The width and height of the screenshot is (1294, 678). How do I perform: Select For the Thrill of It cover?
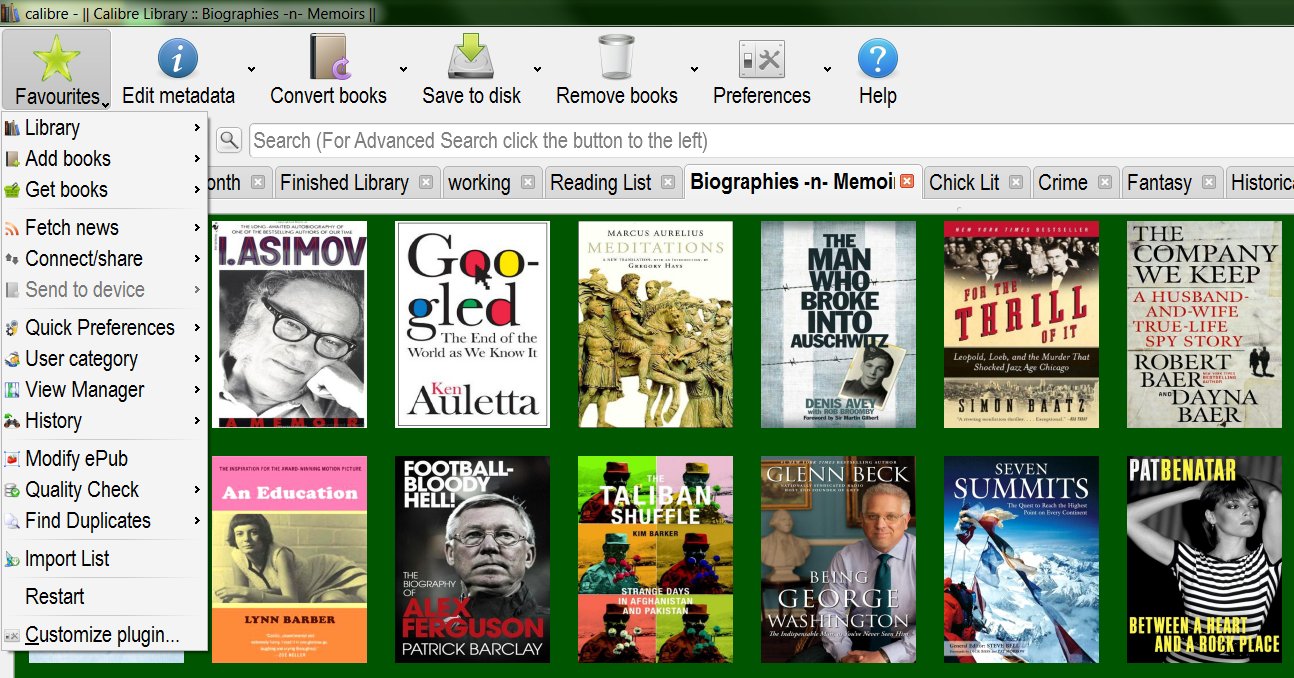click(x=1021, y=324)
